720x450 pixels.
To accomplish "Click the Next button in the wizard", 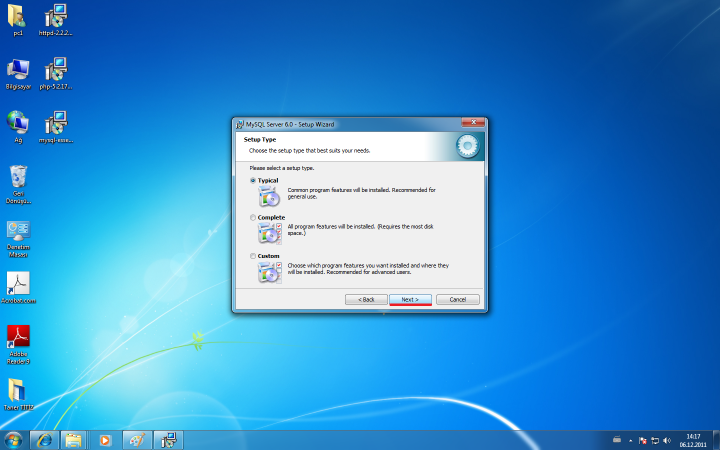I will 410,299.
